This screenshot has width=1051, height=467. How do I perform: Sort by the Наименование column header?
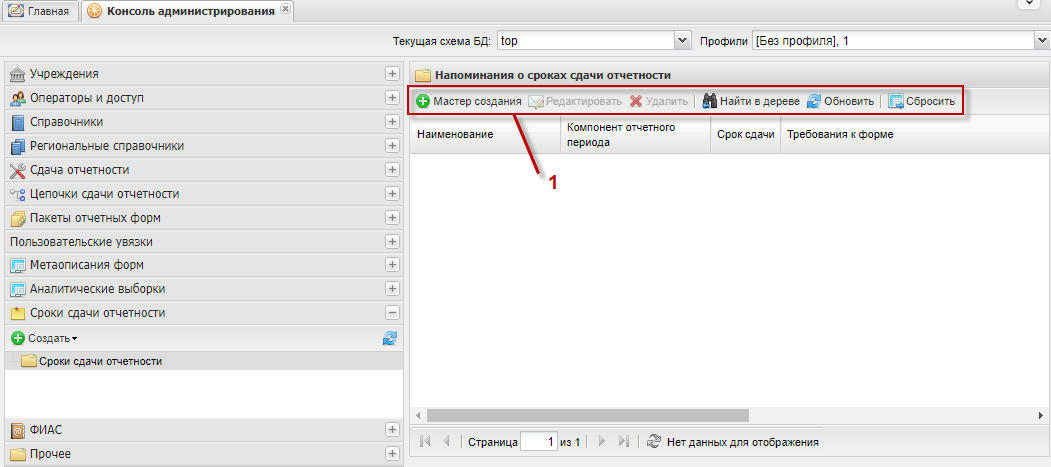pos(455,134)
